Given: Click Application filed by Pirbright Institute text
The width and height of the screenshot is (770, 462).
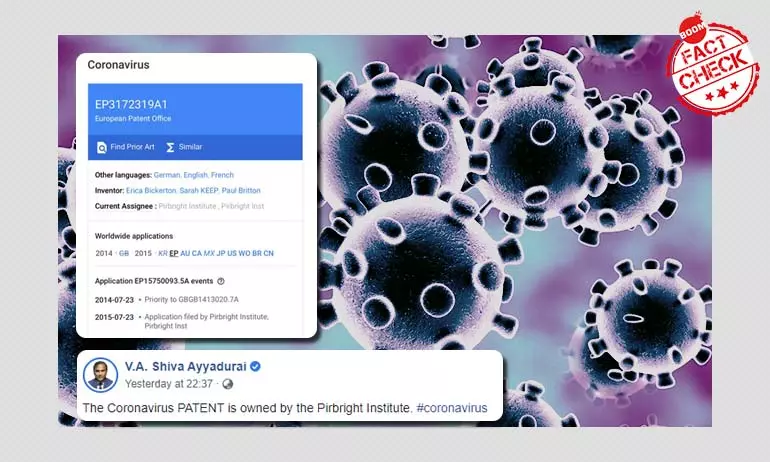Looking at the screenshot, I should [x=207, y=321].
